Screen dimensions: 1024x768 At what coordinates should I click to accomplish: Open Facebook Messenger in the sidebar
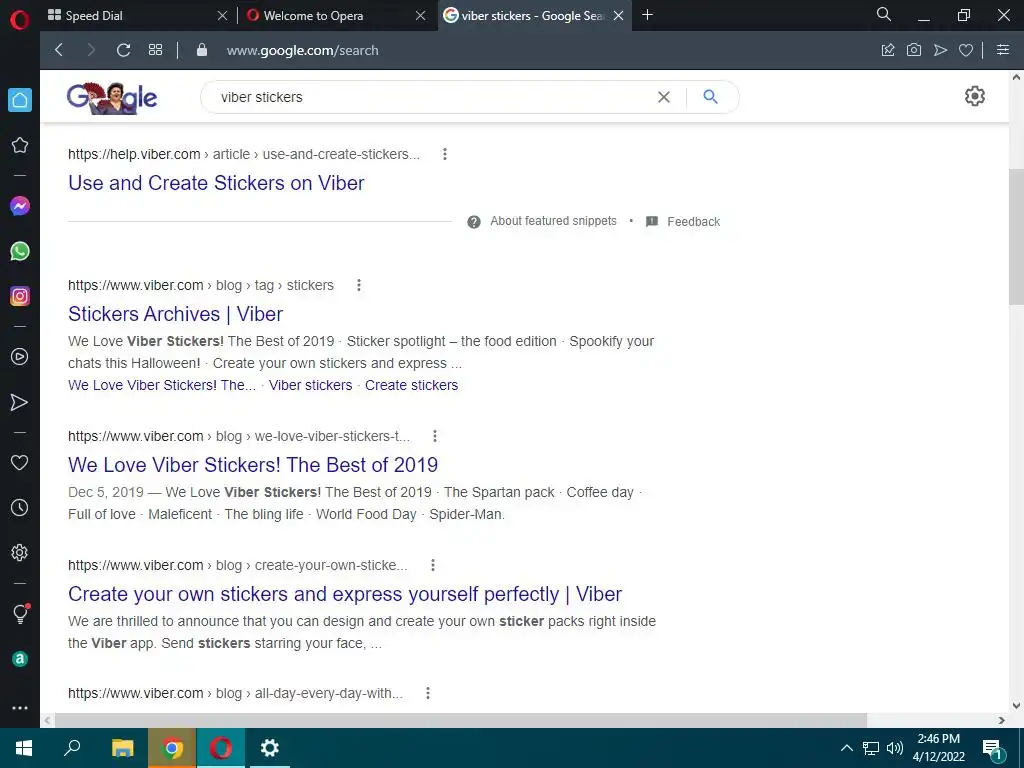(20, 206)
